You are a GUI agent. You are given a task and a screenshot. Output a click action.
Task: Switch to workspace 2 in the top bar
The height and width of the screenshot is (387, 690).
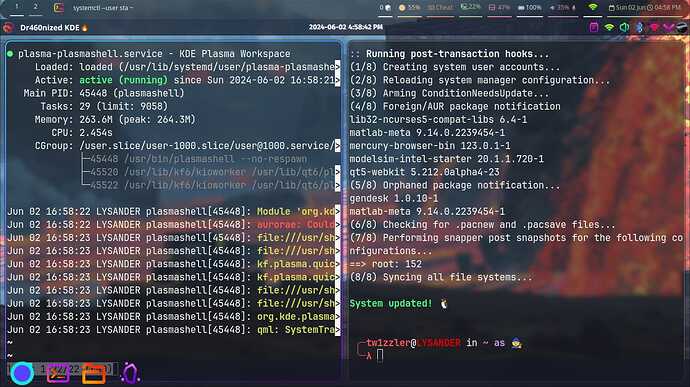coord(36,7)
